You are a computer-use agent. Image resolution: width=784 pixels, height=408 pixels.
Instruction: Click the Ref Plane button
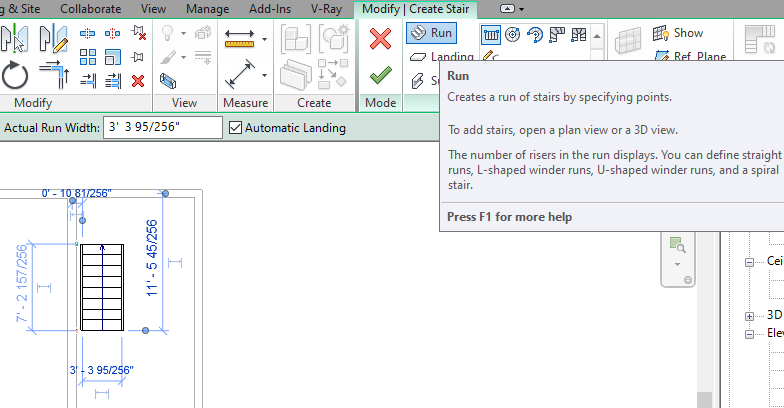[690, 56]
